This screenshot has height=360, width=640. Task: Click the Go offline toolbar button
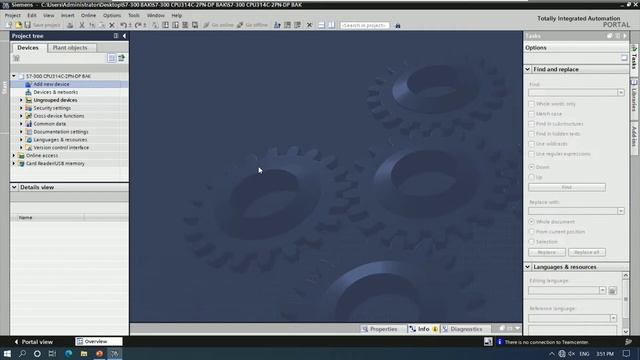[x=253, y=25]
